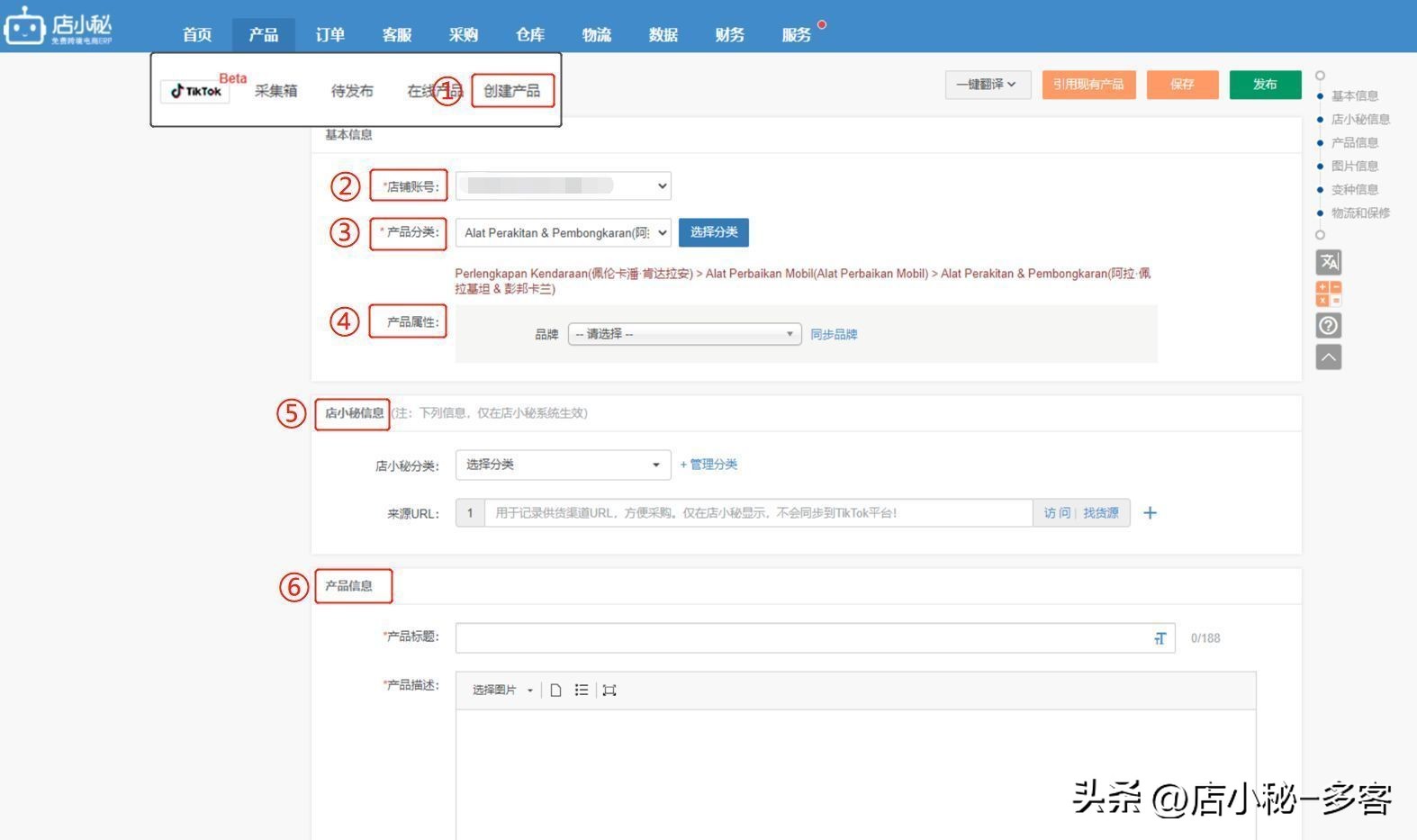The width and height of the screenshot is (1417, 840).
Task: Click the blank document icon in description toolbar
Action: coord(555,690)
